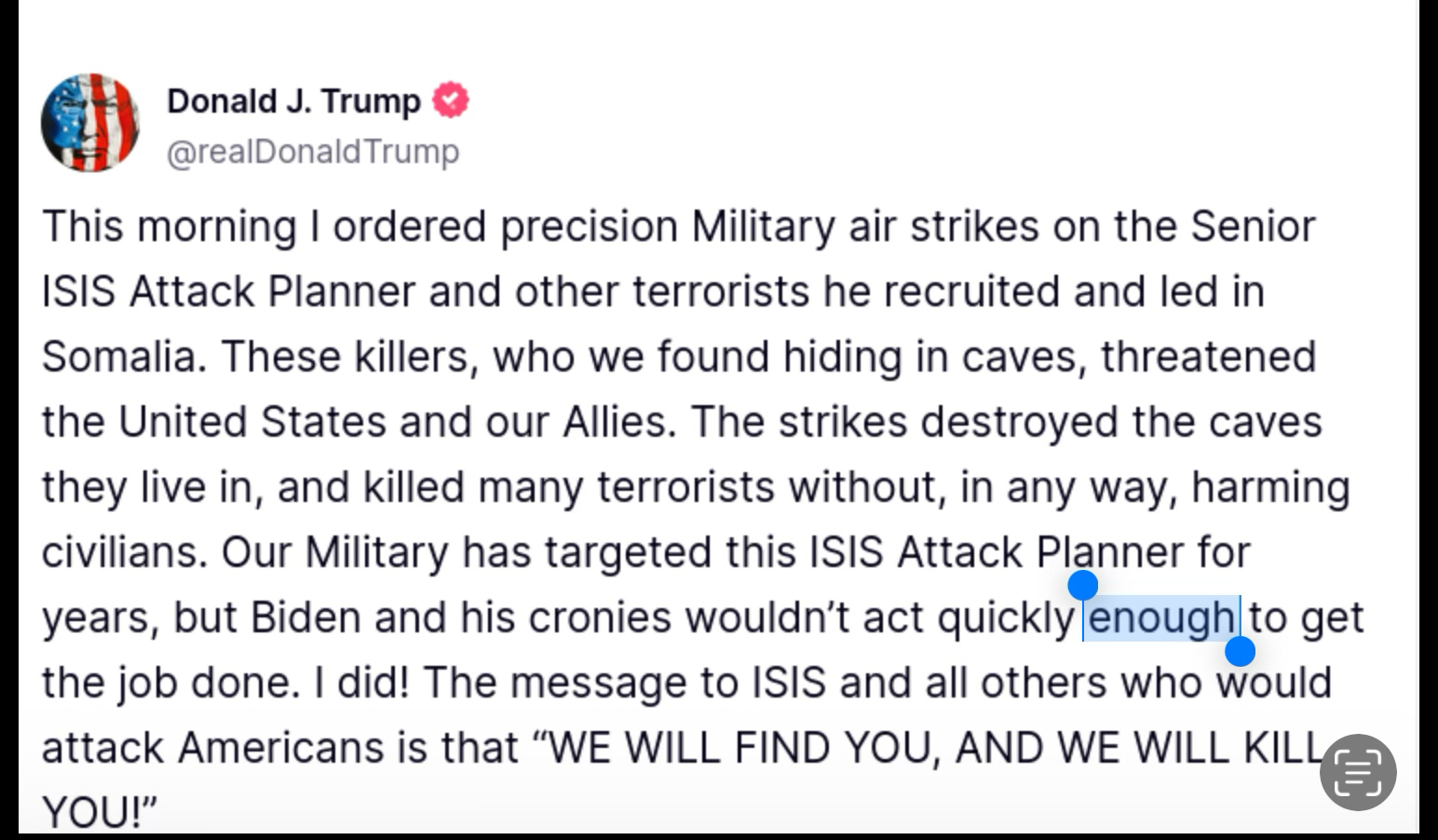The height and width of the screenshot is (840, 1438).
Task: Click the word "threatened"
Action: pyautogui.click(x=1208, y=357)
